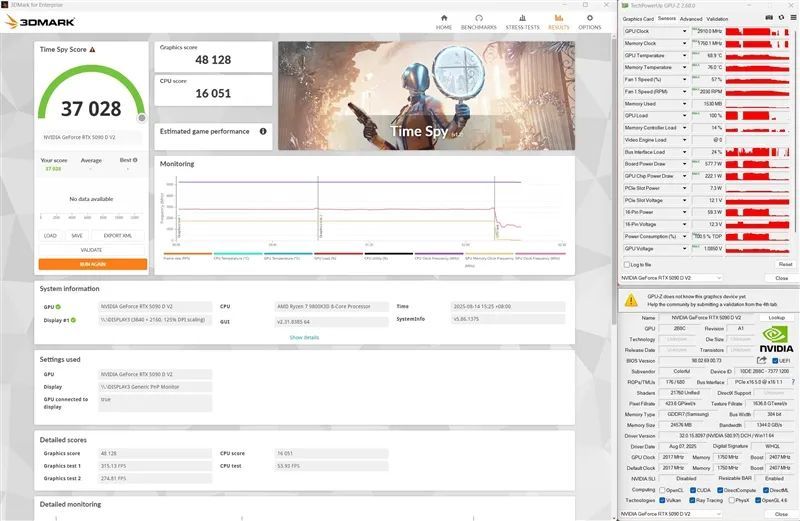
Task: Take a GPU-Z screenshot with the camera icon
Action: 769,18
